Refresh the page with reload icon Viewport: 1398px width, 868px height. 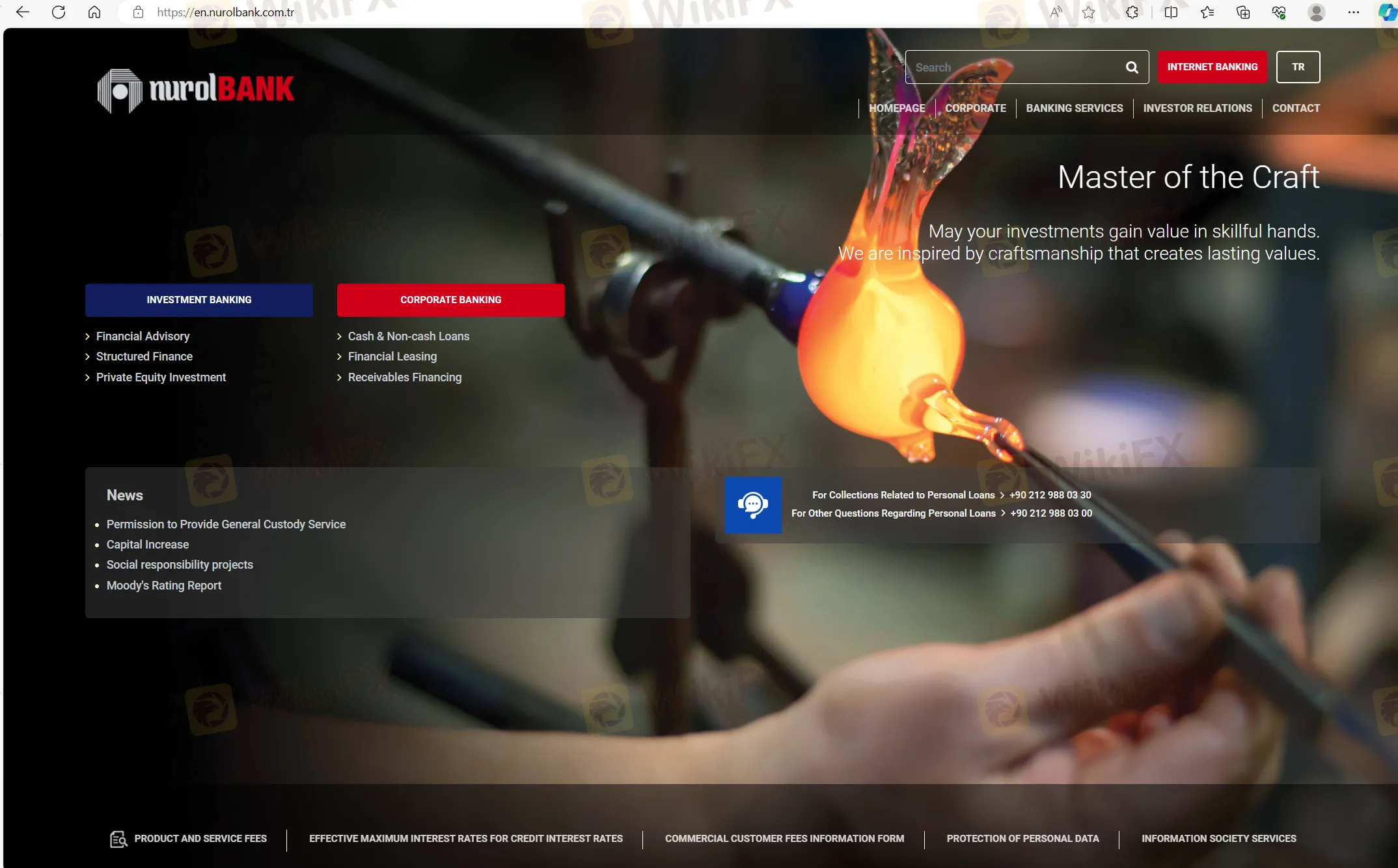coord(59,12)
